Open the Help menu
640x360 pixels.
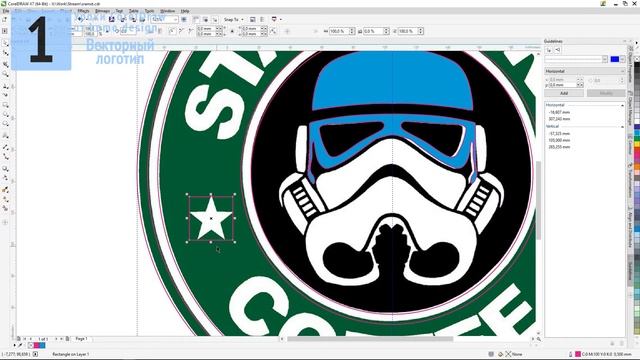(185, 11)
